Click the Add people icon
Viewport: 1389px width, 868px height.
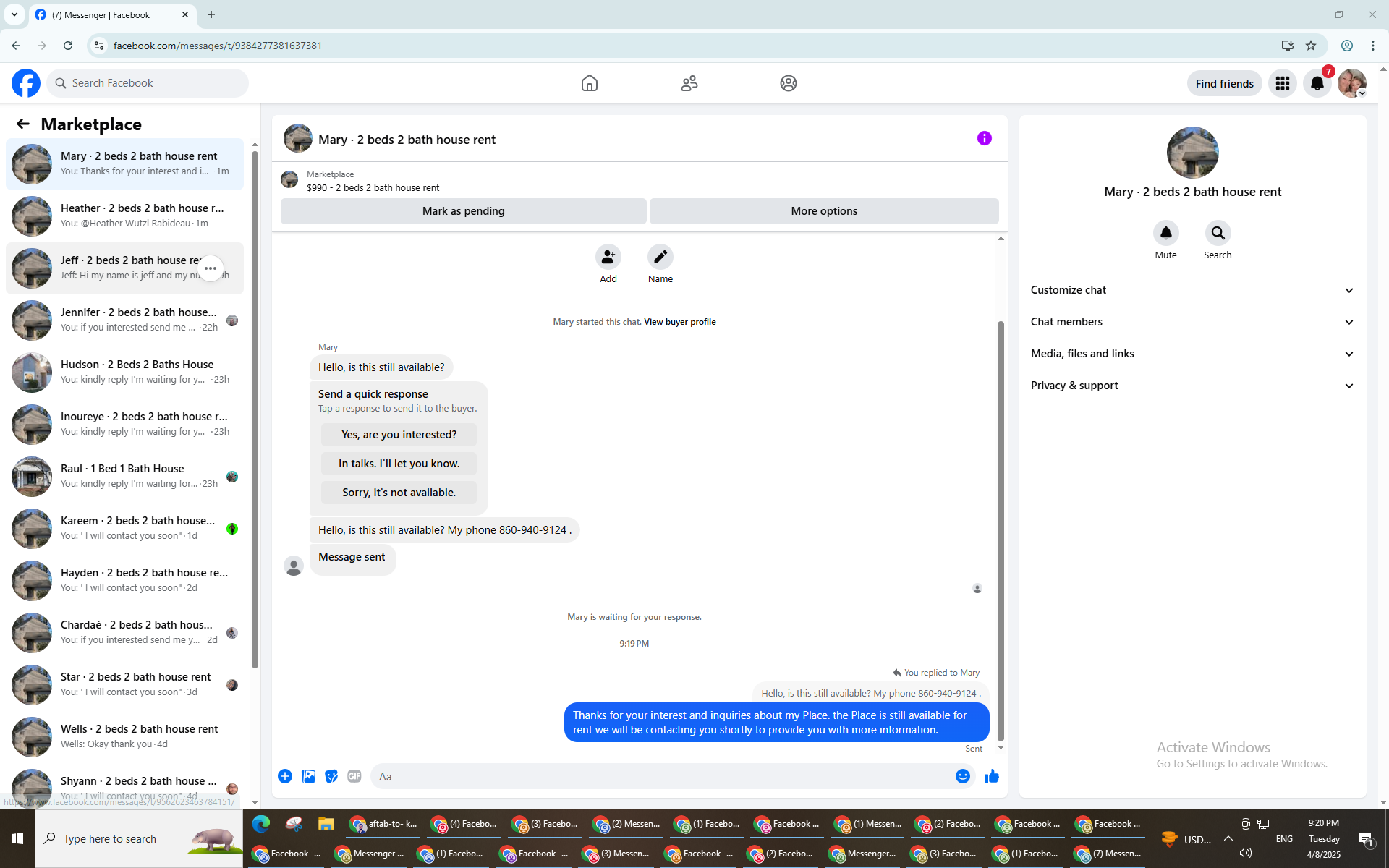click(x=608, y=257)
